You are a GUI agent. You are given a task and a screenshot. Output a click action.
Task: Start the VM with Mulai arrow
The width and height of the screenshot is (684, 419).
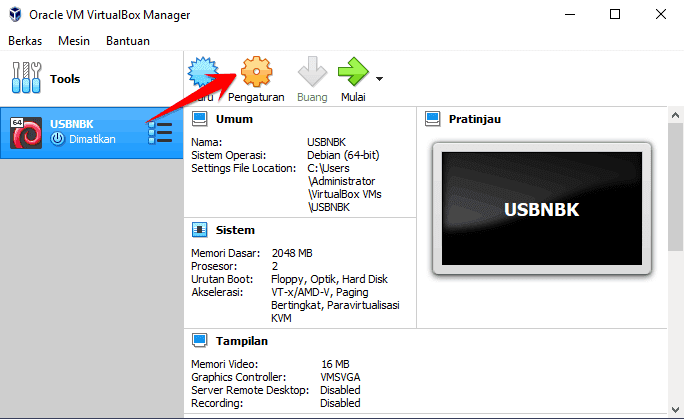pos(353,72)
